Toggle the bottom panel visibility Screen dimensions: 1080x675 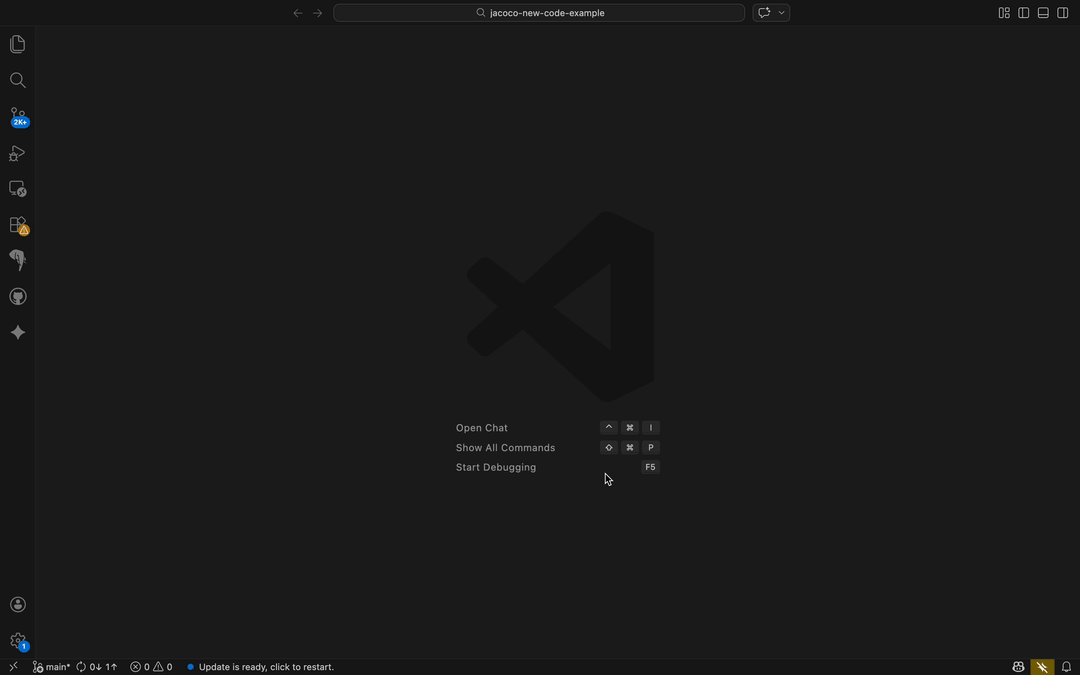point(1043,12)
